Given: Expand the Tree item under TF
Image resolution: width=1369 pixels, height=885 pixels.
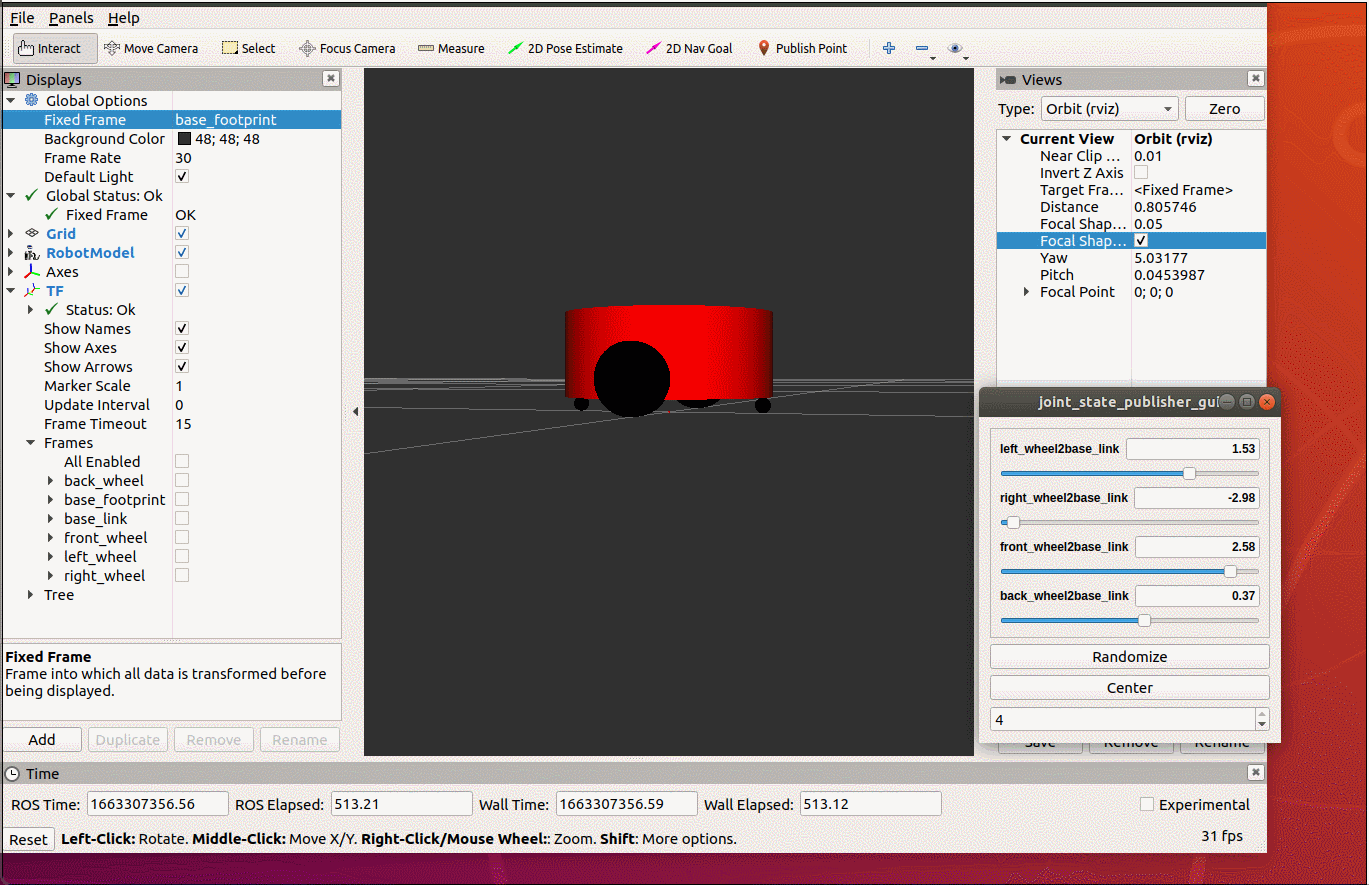Looking at the screenshot, I should pyautogui.click(x=31, y=595).
